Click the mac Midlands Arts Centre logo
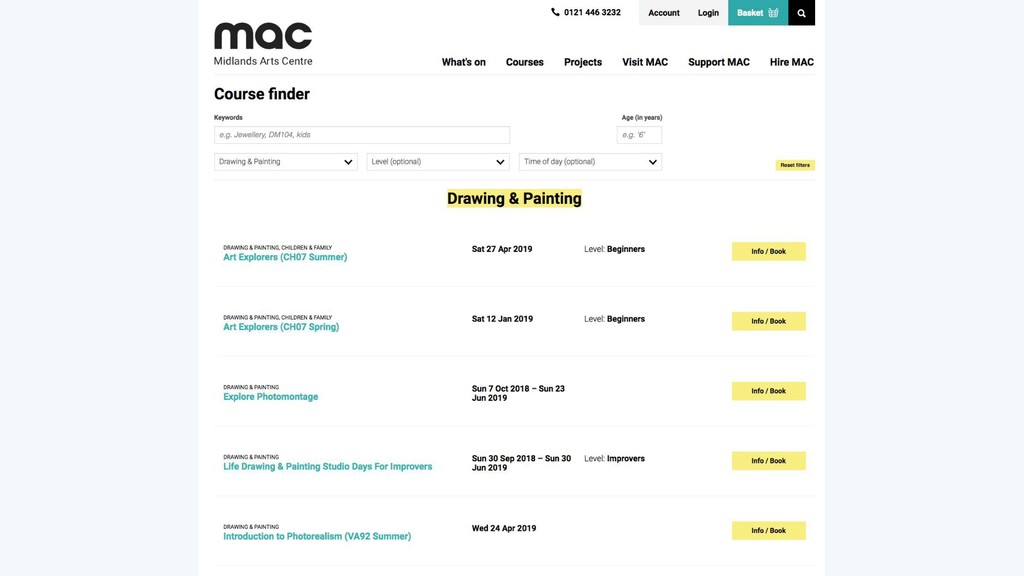Screen dimensions: 1024x576 pos(263,44)
